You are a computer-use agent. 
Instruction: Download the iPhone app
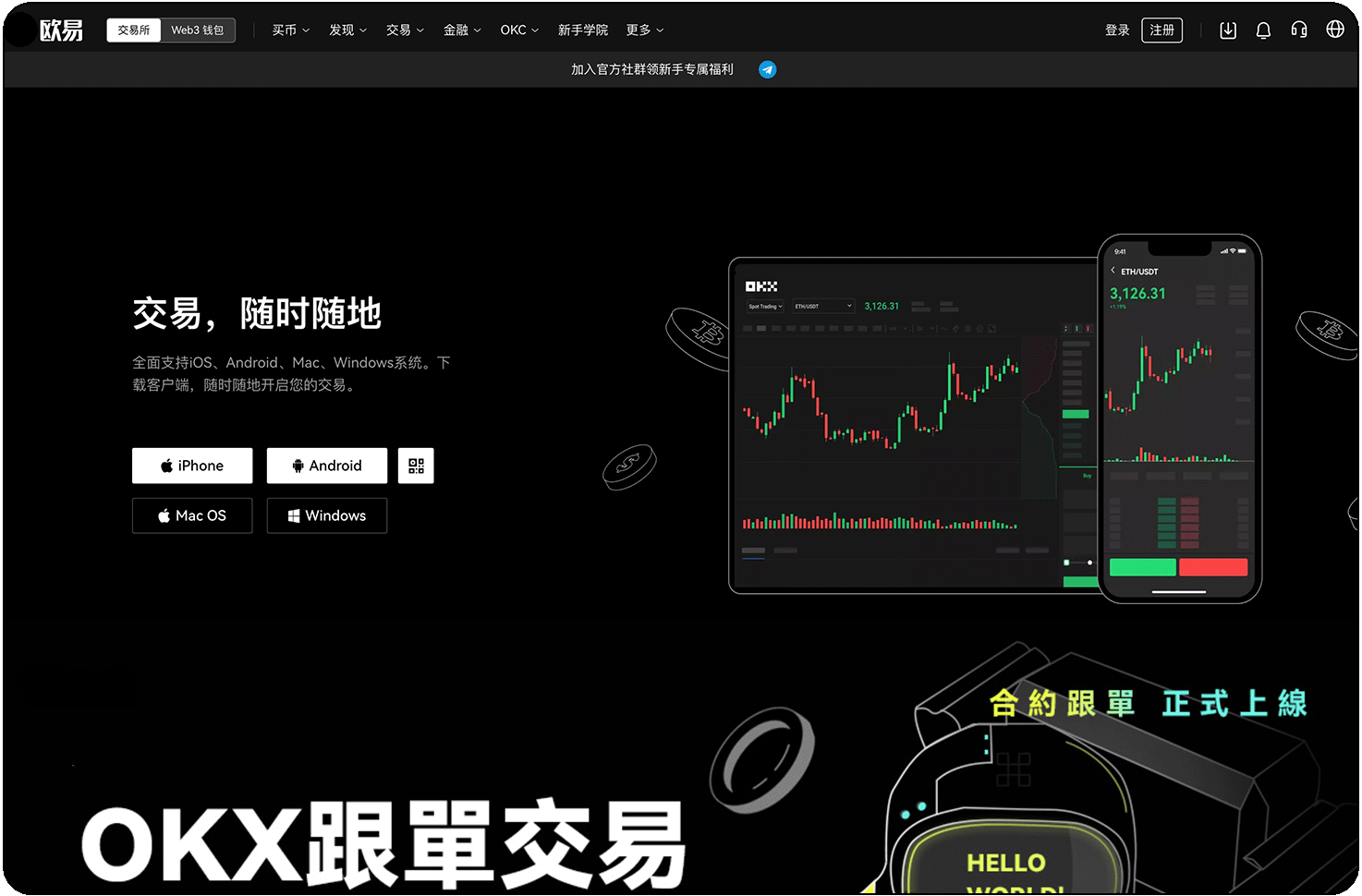(x=192, y=466)
